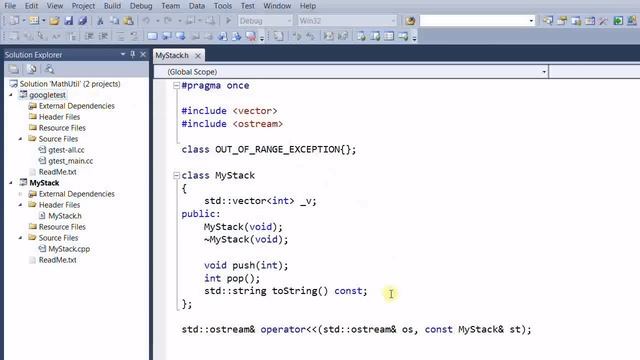The width and height of the screenshot is (640, 360).
Task: Click the Find in Files icon
Action: tap(410, 20)
